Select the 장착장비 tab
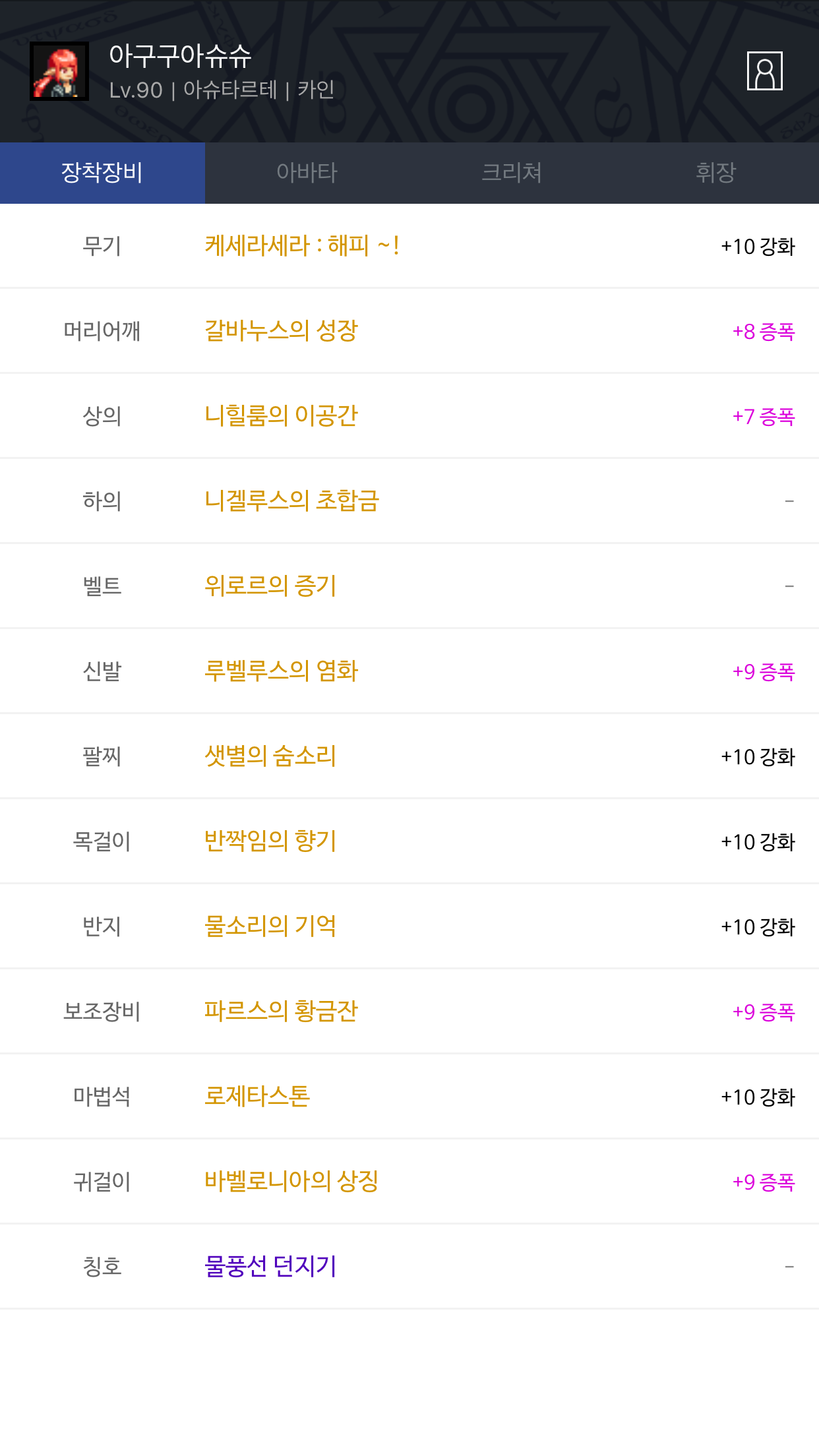 pos(102,173)
